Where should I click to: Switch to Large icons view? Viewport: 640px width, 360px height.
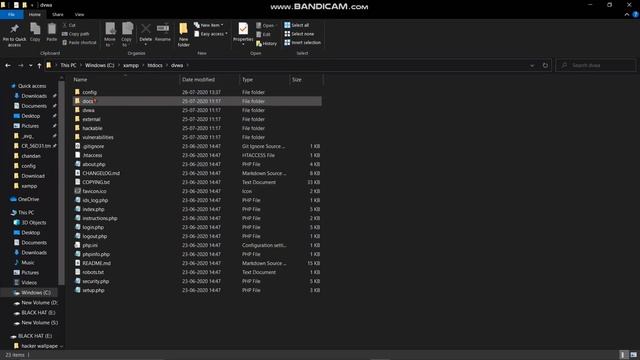(x=633, y=355)
